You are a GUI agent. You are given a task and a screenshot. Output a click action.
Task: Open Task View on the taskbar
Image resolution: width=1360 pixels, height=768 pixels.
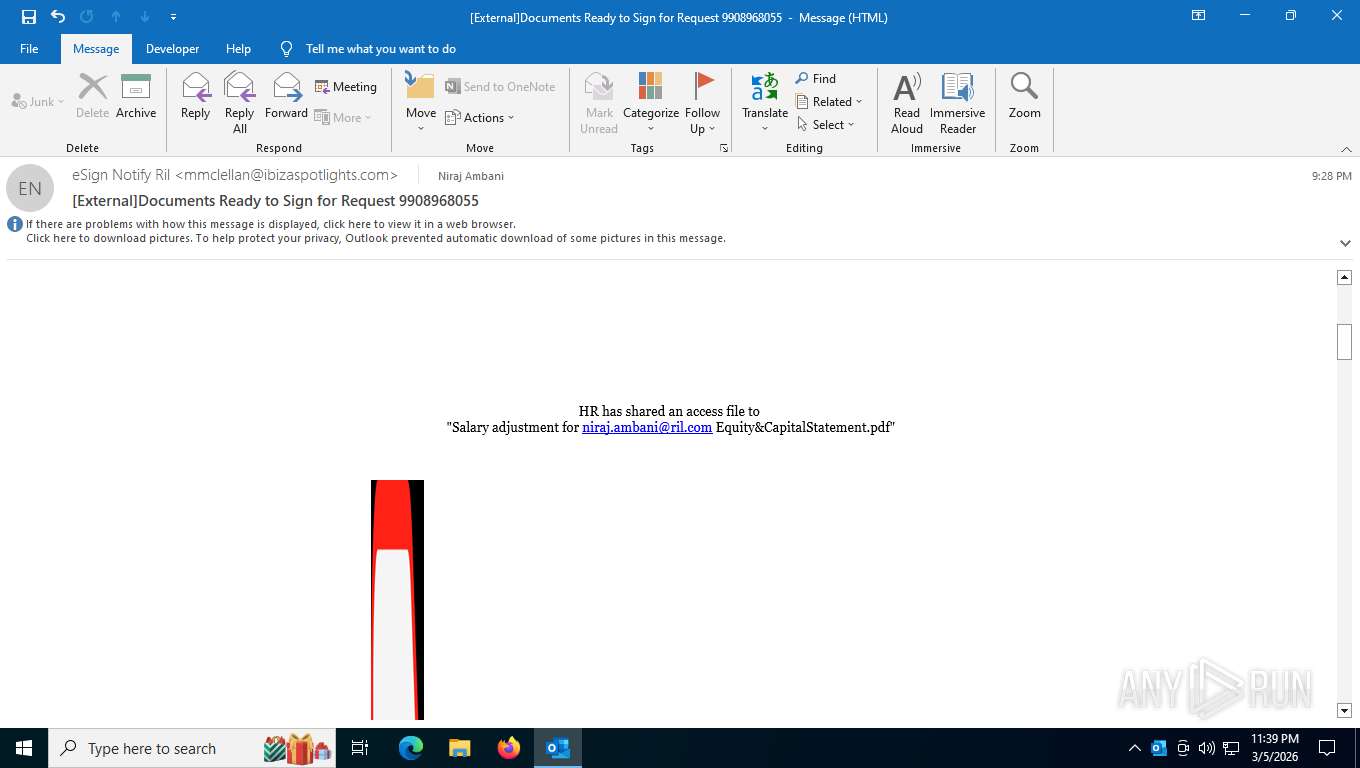pos(360,748)
